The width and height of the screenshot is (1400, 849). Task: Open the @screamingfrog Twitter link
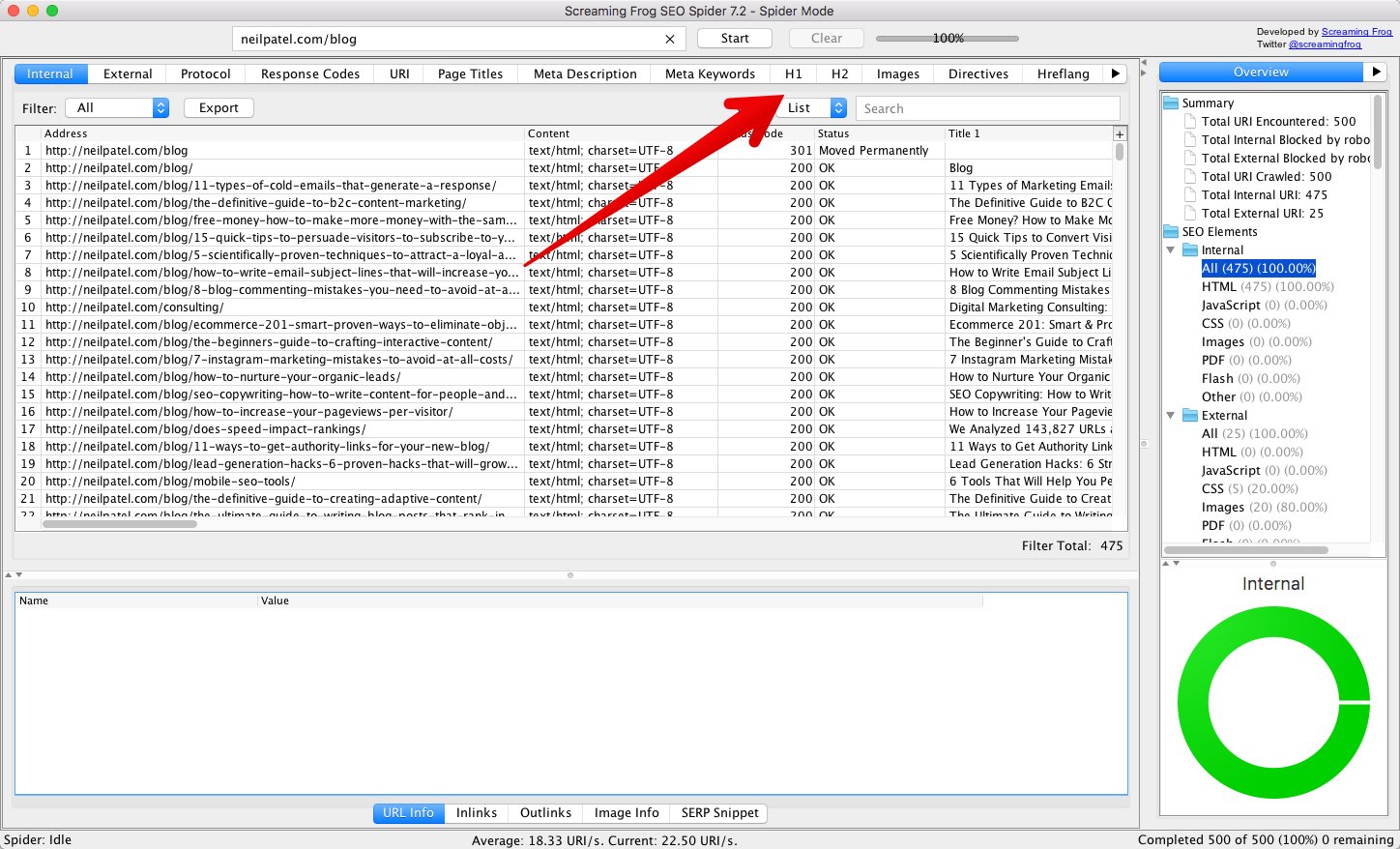pyautogui.click(x=1325, y=44)
